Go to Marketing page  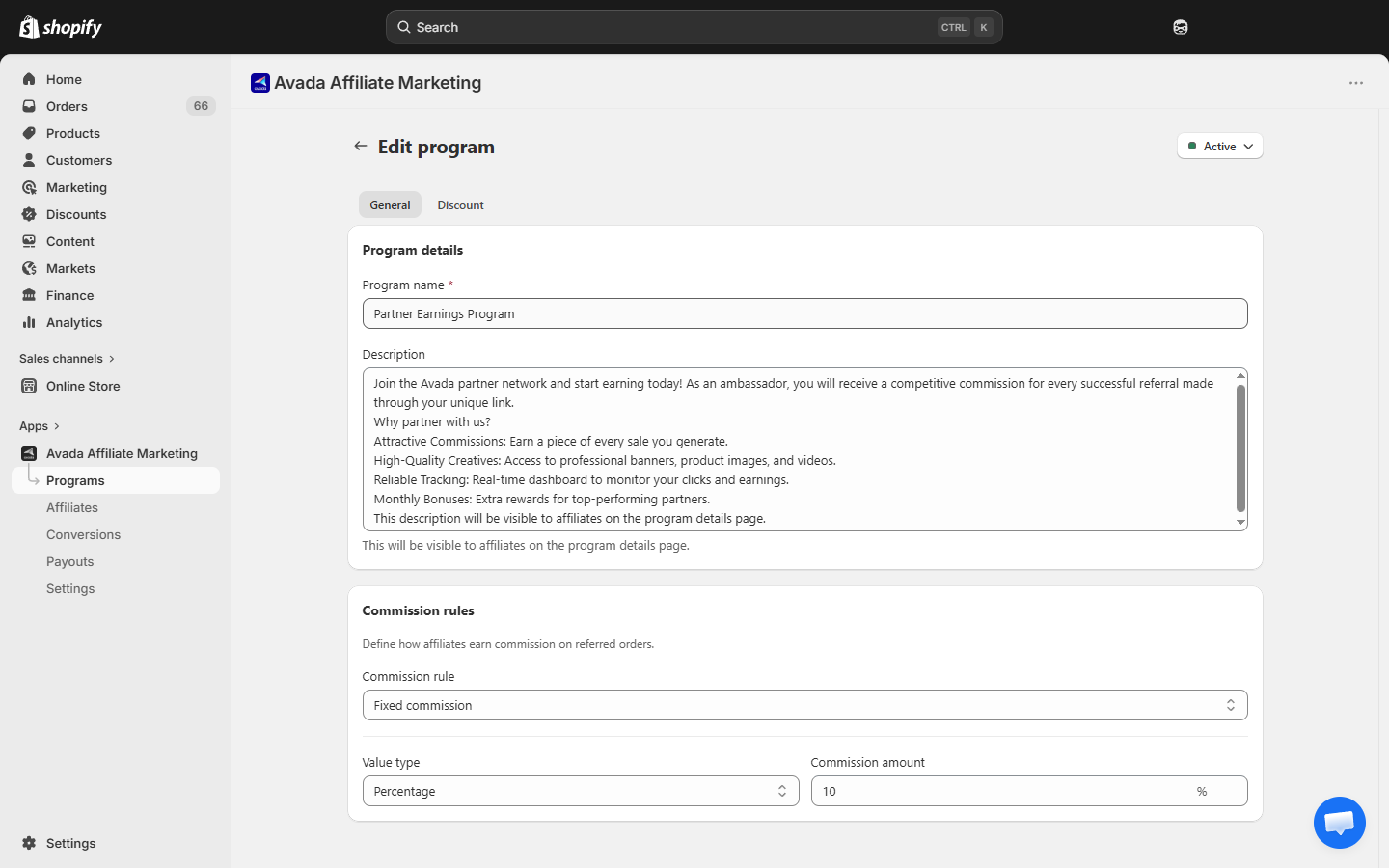click(x=76, y=187)
